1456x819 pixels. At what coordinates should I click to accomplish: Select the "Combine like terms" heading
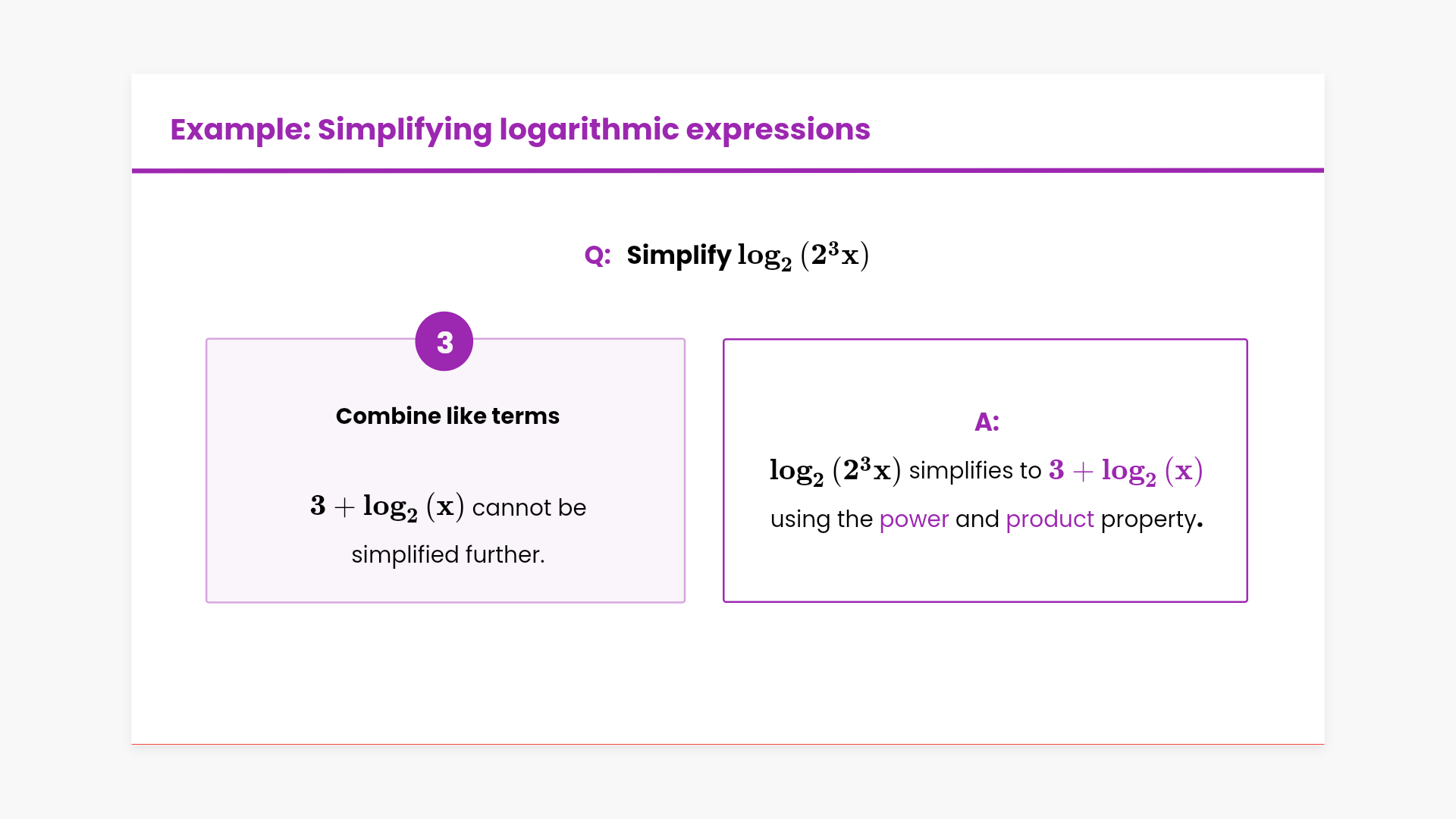(447, 416)
